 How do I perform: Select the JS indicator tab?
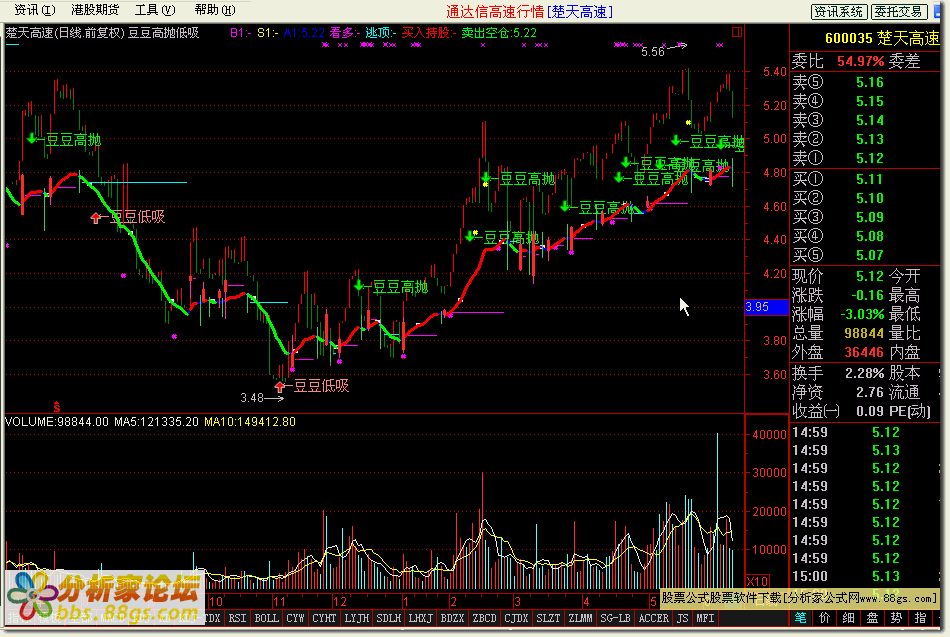(x=682, y=618)
